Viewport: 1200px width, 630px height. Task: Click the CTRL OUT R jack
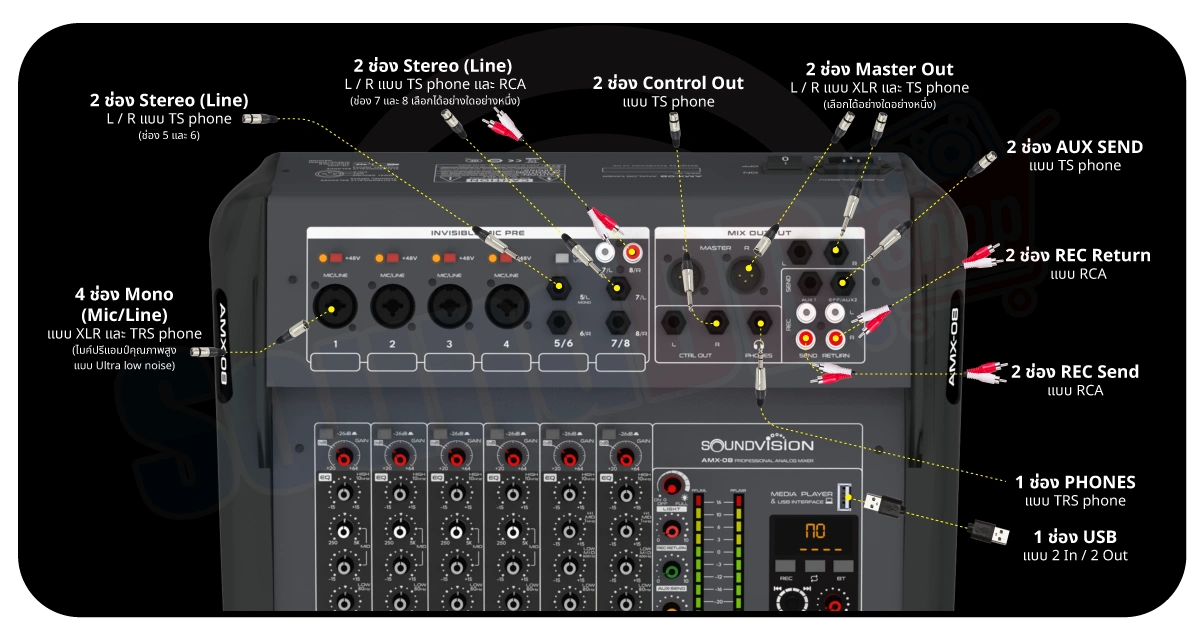tap(715, 324)
